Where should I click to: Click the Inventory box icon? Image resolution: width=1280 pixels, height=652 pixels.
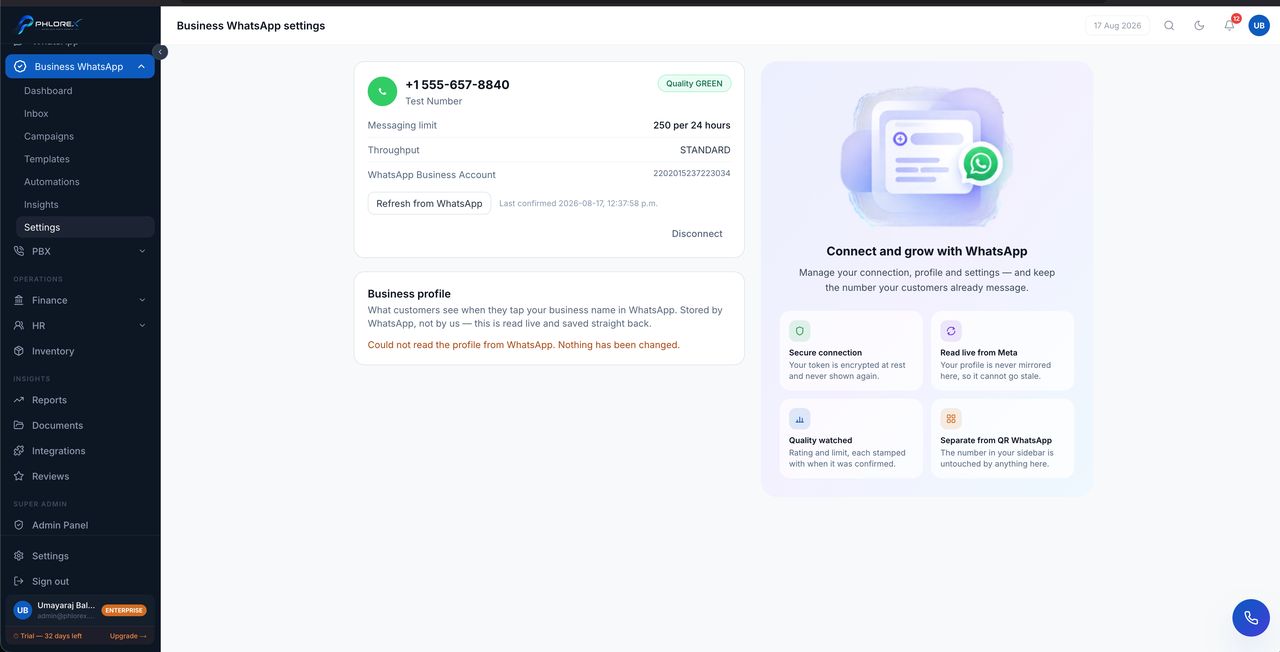click(x=19, y=351)
